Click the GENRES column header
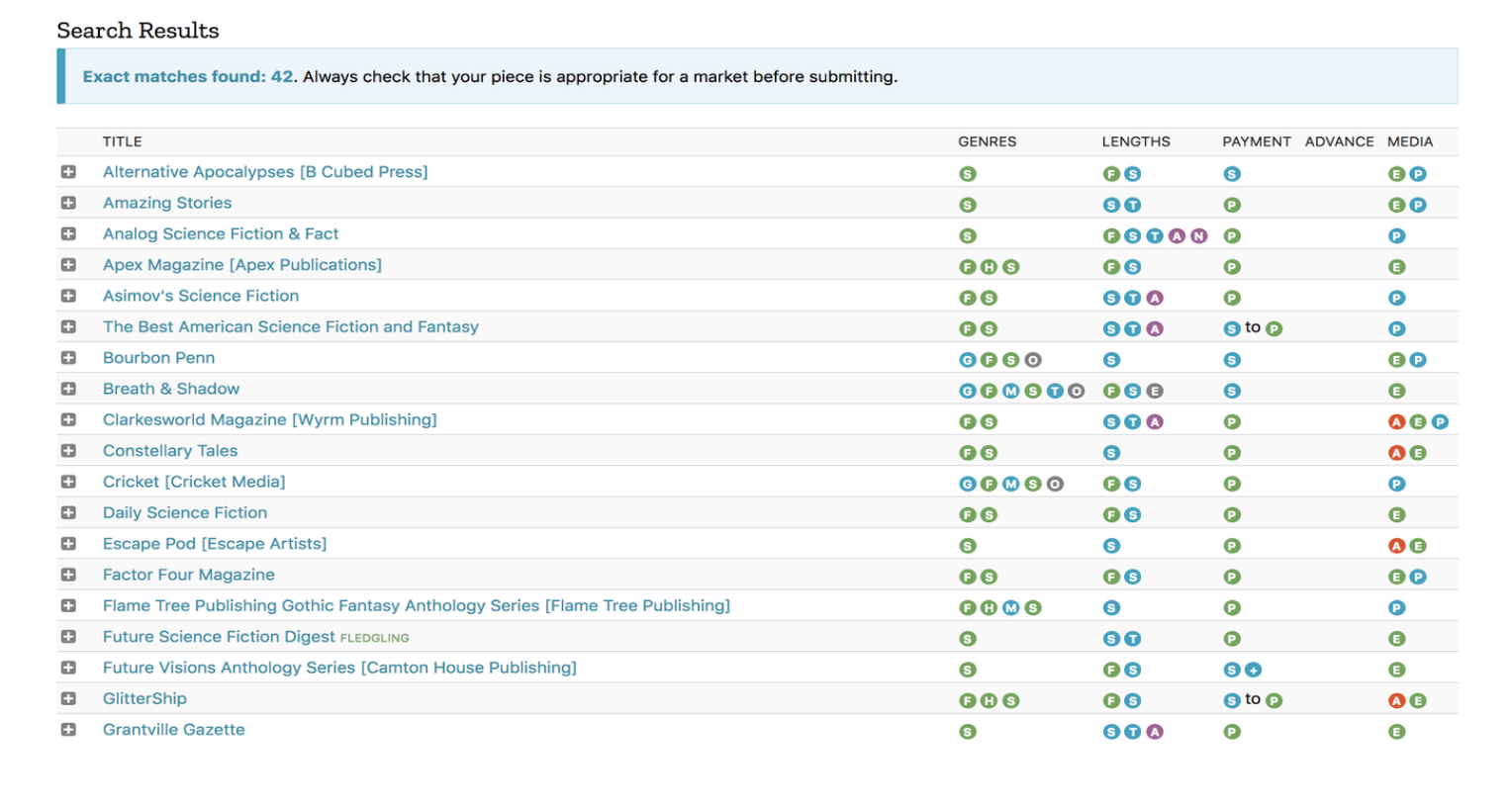Viewport: 1512px width, 809px height. pyautogui.click(x=987, y=141)
